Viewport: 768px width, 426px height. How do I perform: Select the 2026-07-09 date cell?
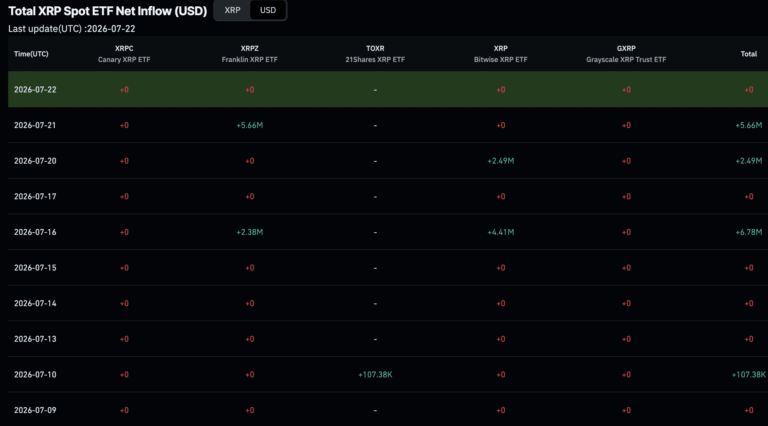(35, 410)
